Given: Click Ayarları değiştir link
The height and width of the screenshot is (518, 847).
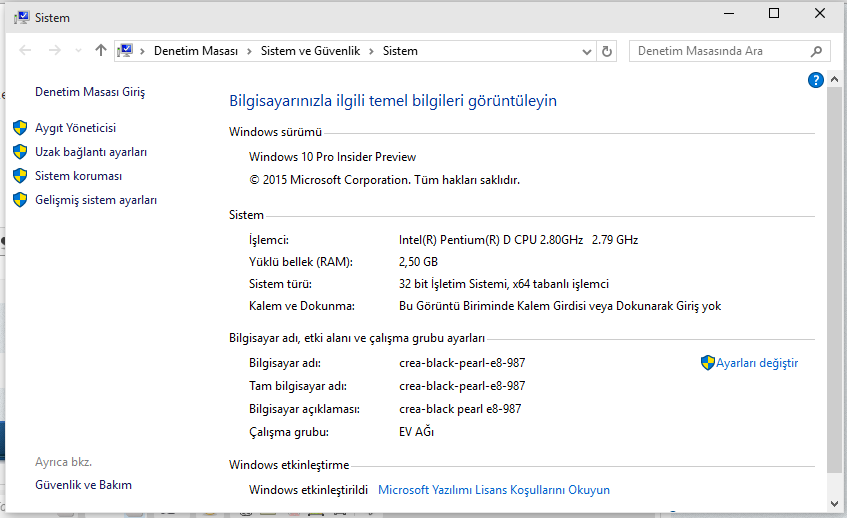Looking at the screenshot, I should pyautogui.click(x=757, y=363).
